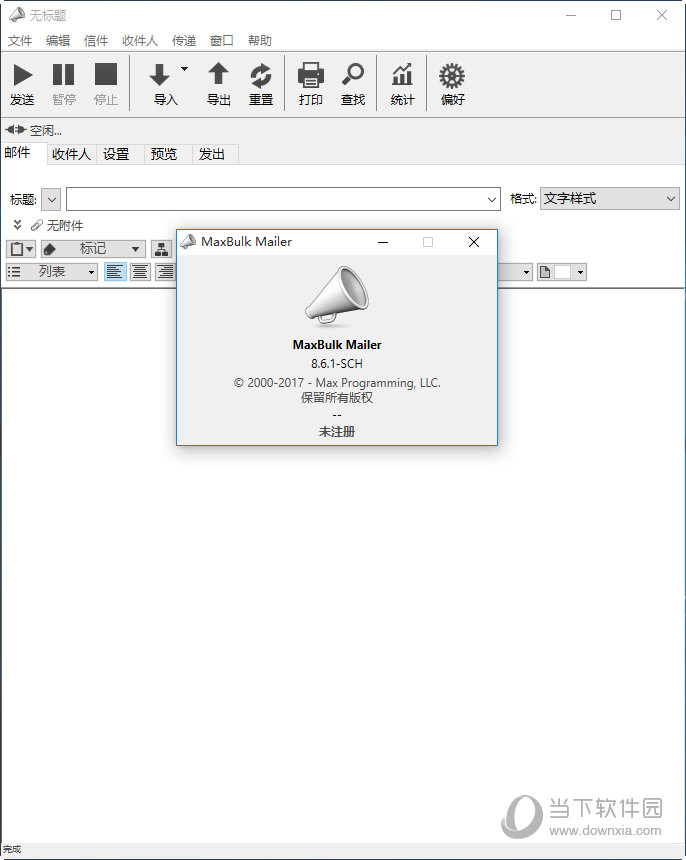The height and width of the screenshot is (860, 686).
Task: Maximize the main 无标题 window
Action: (616, 15)
